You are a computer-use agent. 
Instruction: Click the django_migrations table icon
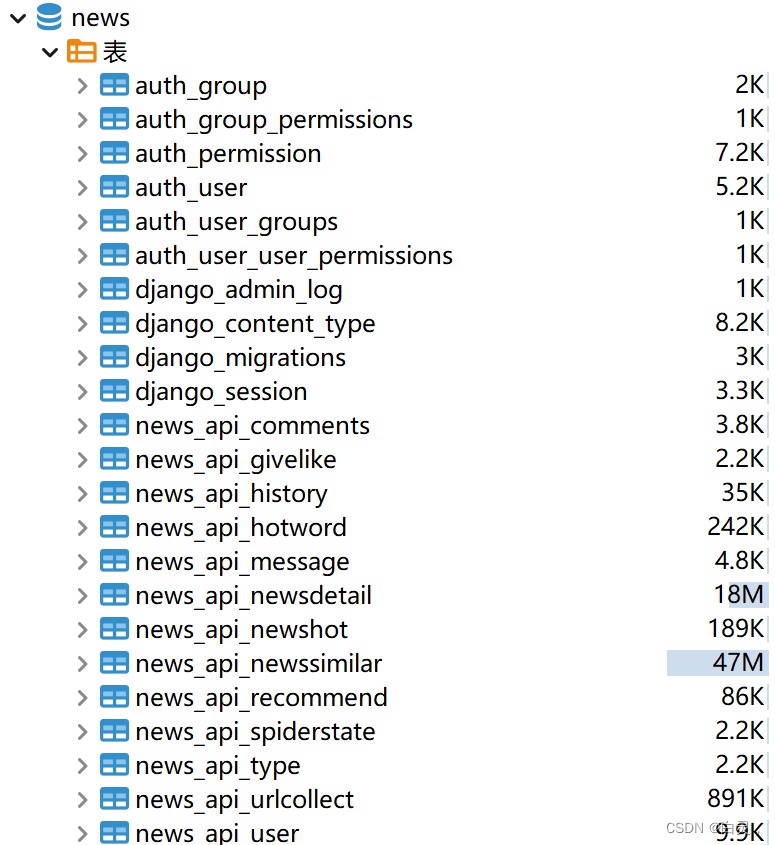point(114,357)
